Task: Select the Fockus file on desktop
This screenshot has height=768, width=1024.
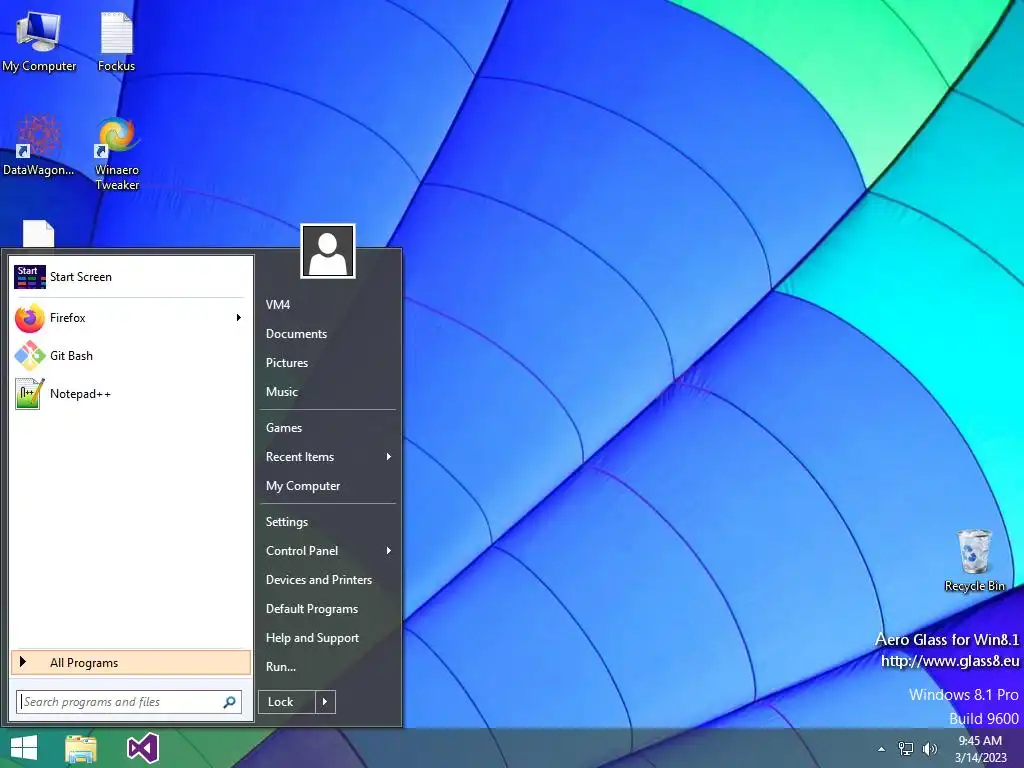Action: point(116,40)
